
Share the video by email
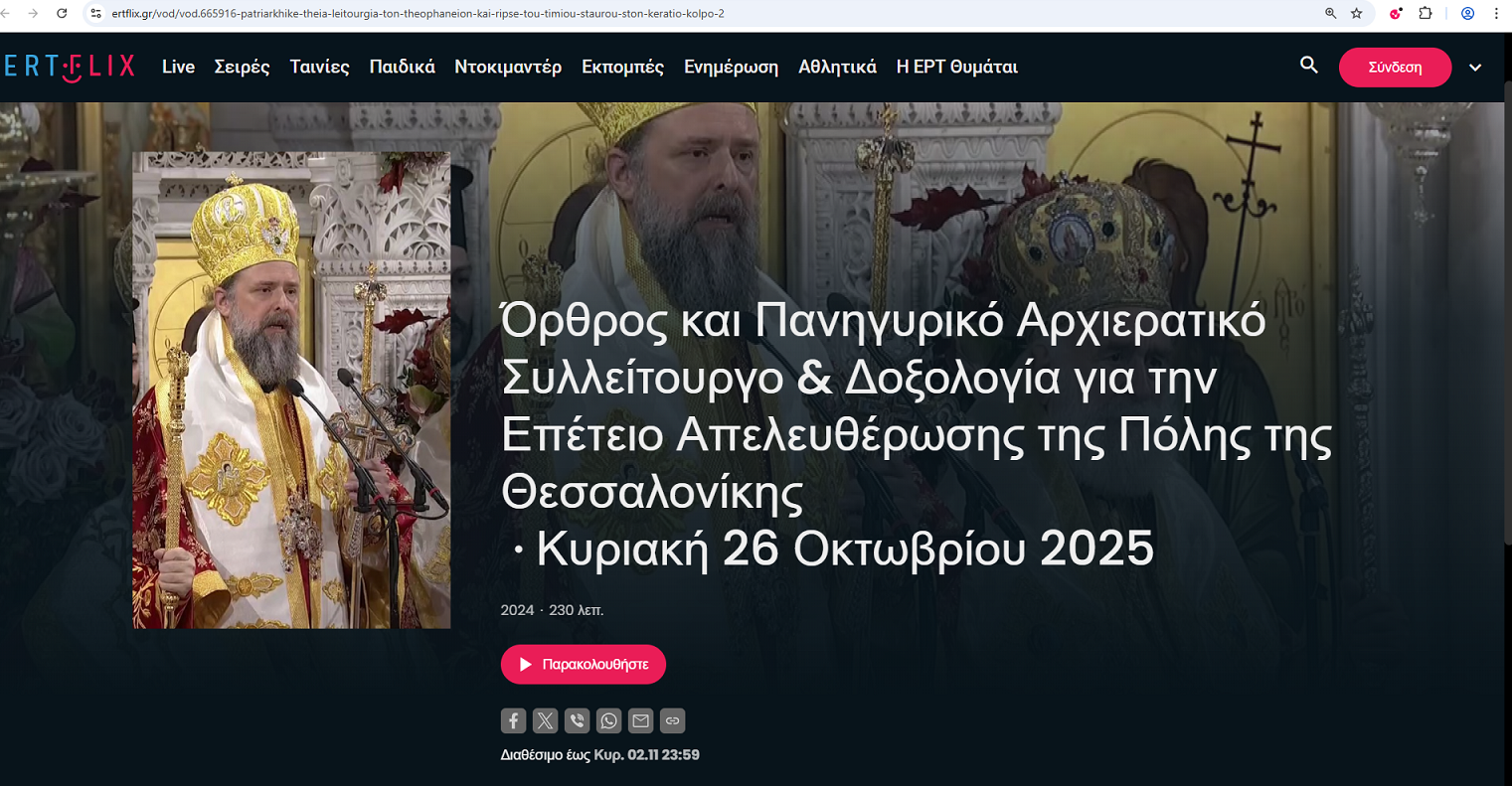pos(640,720)
